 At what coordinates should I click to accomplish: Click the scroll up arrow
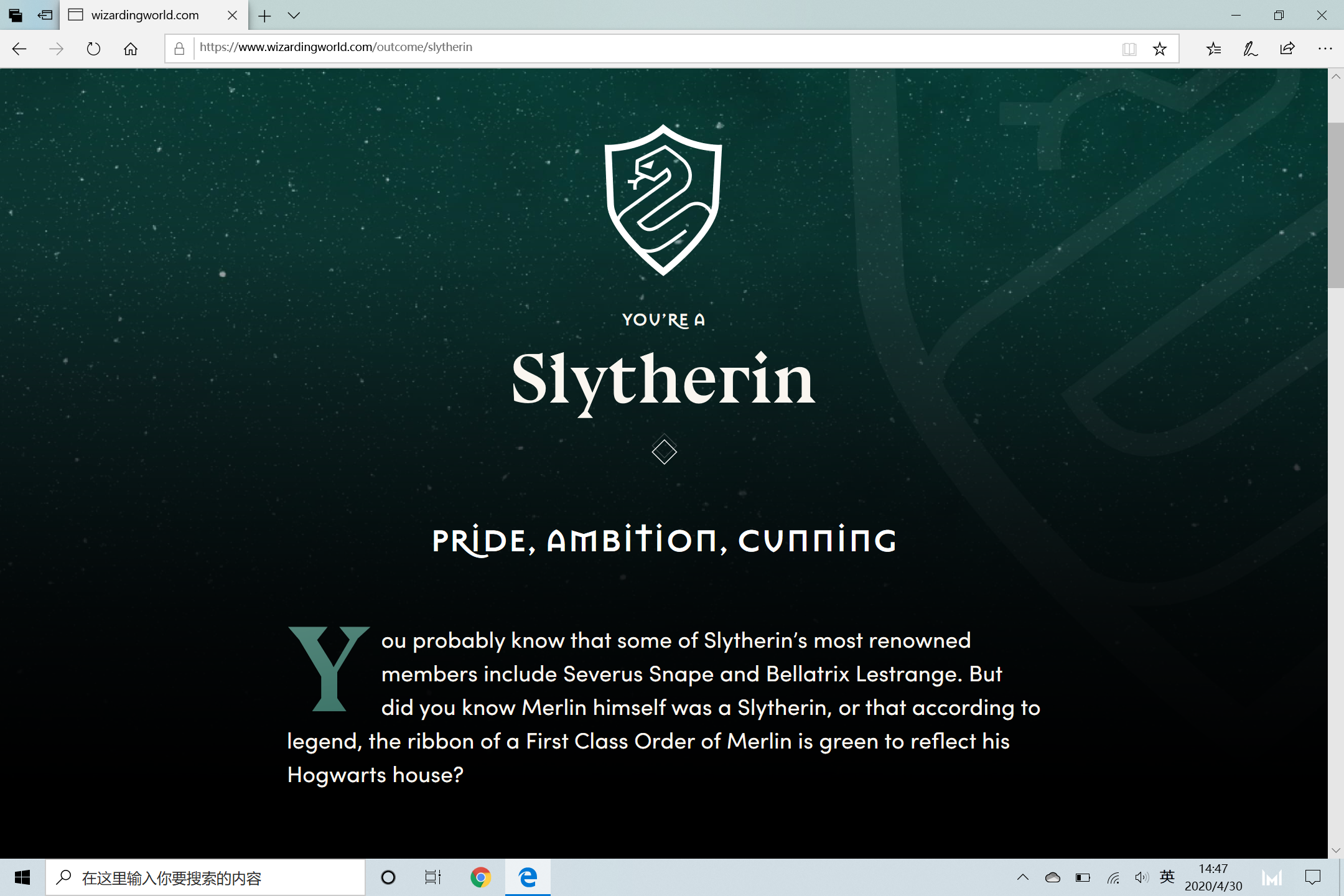[x=1336, y=77]
